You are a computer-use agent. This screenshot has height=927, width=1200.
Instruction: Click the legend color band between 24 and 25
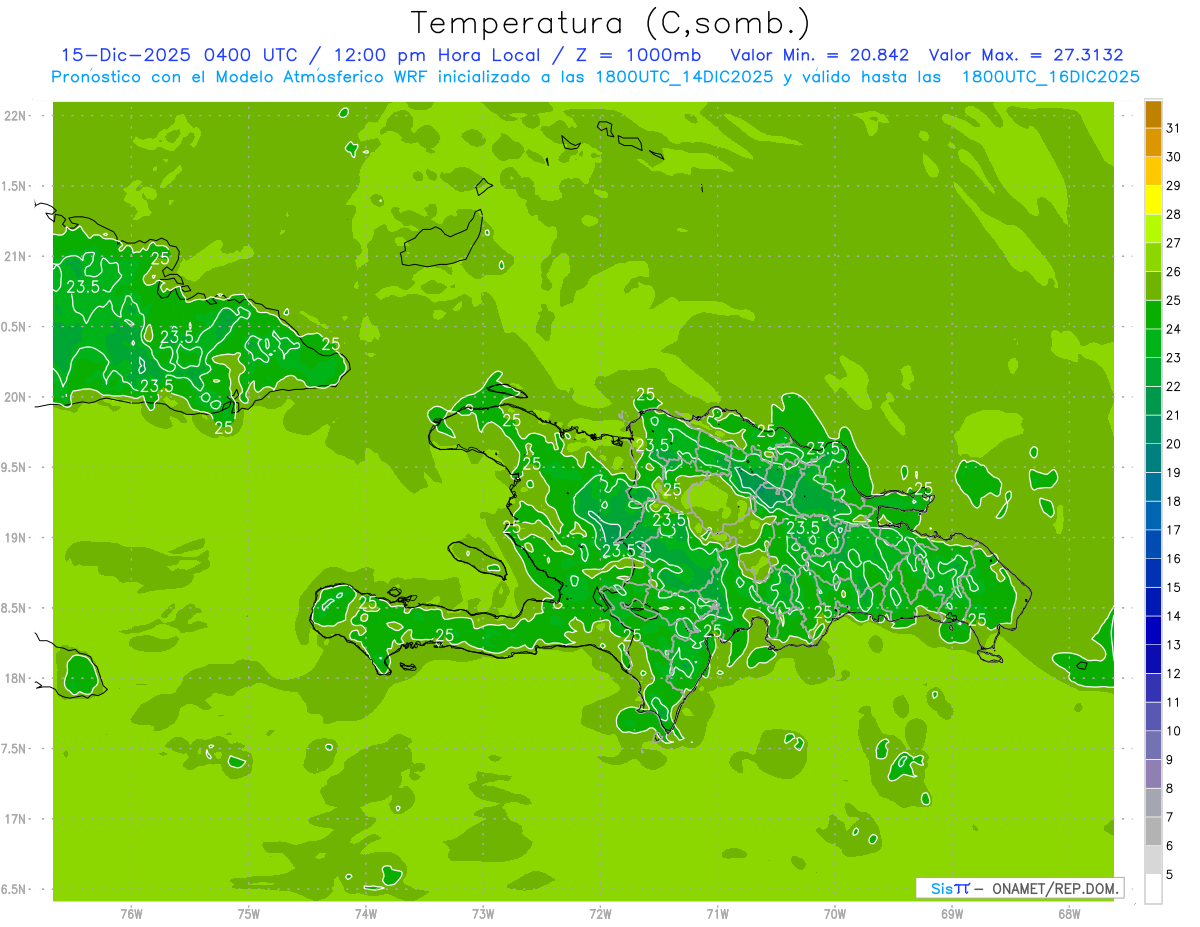1153,315
